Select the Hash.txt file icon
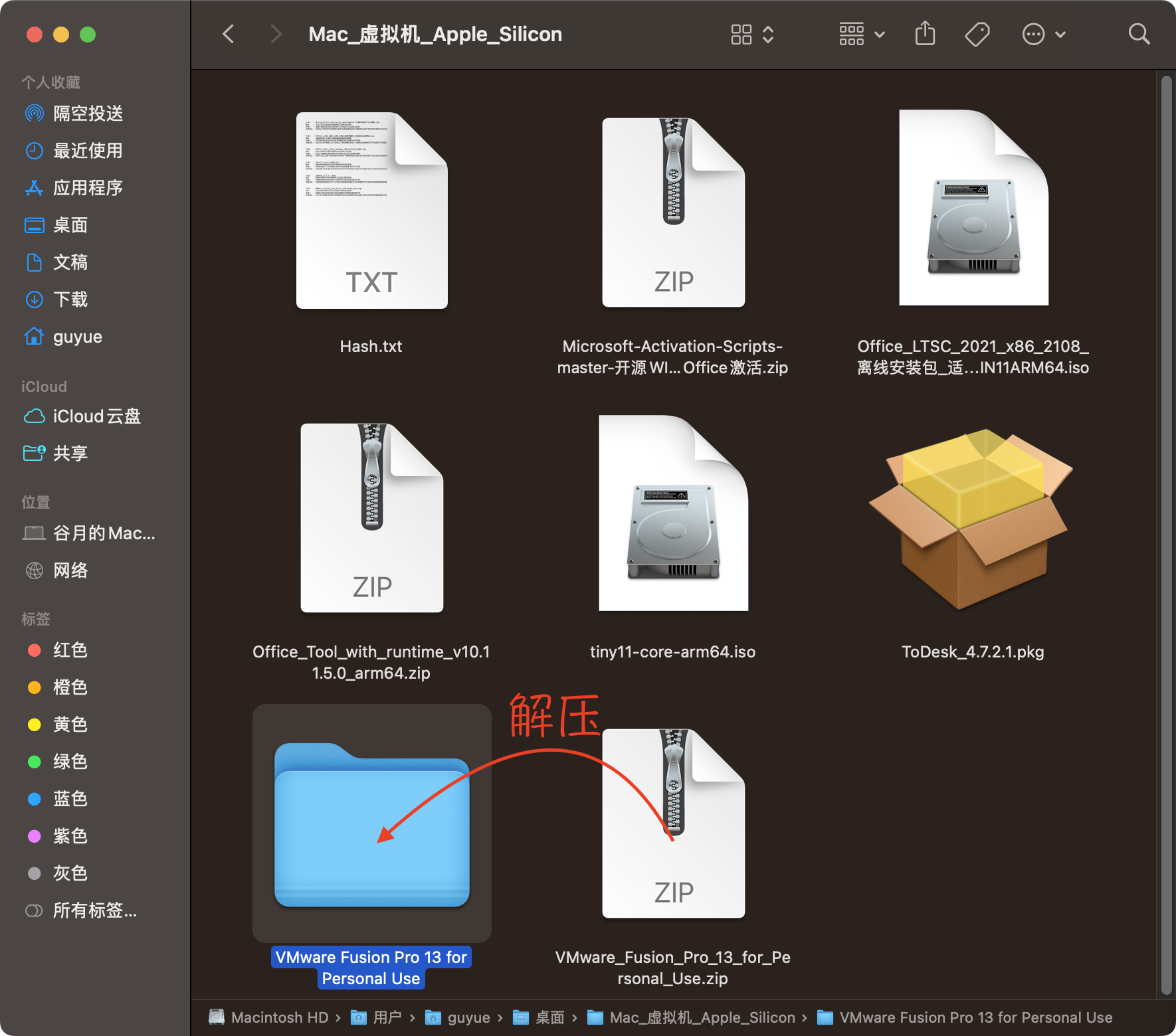 (x=371, y=210)
